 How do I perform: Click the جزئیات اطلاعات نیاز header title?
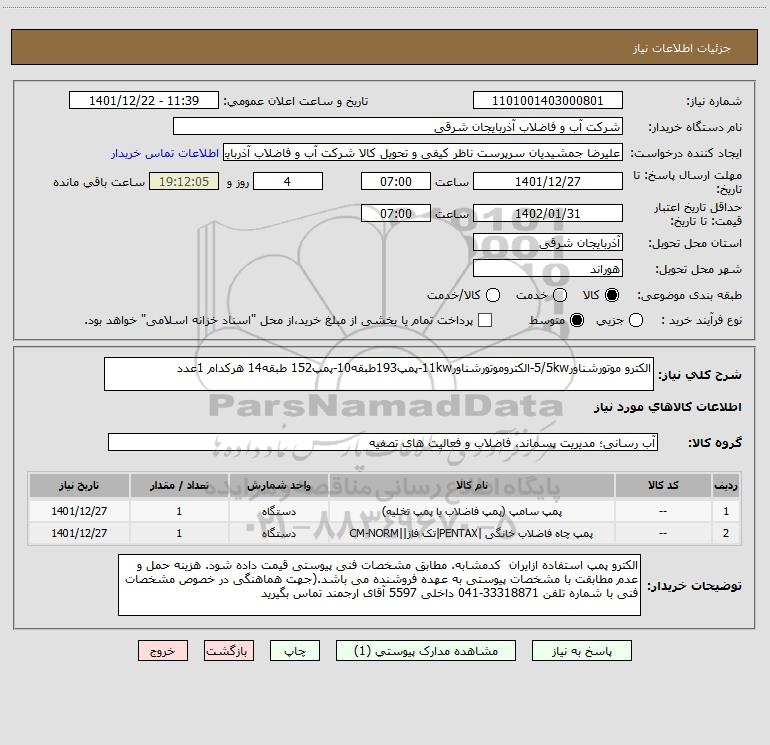[682, 48]
